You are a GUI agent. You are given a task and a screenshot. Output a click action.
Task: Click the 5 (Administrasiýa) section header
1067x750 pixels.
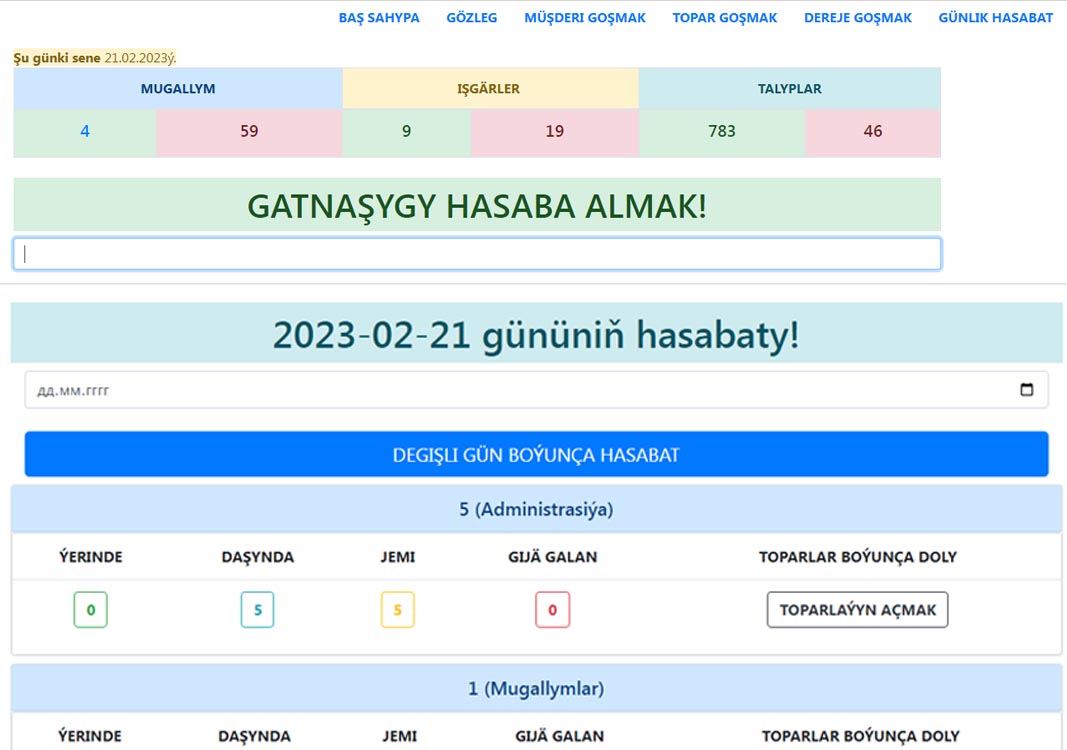tap(536, 509)
